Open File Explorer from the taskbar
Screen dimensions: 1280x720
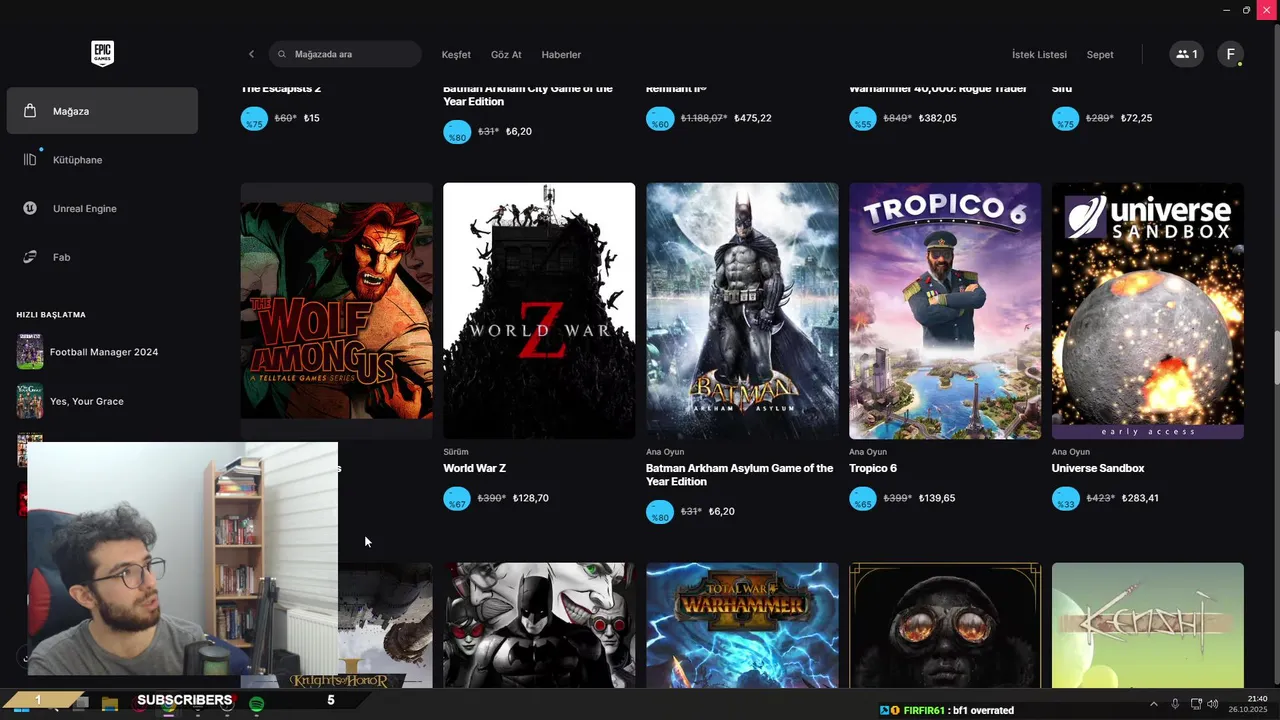[110, 704]
